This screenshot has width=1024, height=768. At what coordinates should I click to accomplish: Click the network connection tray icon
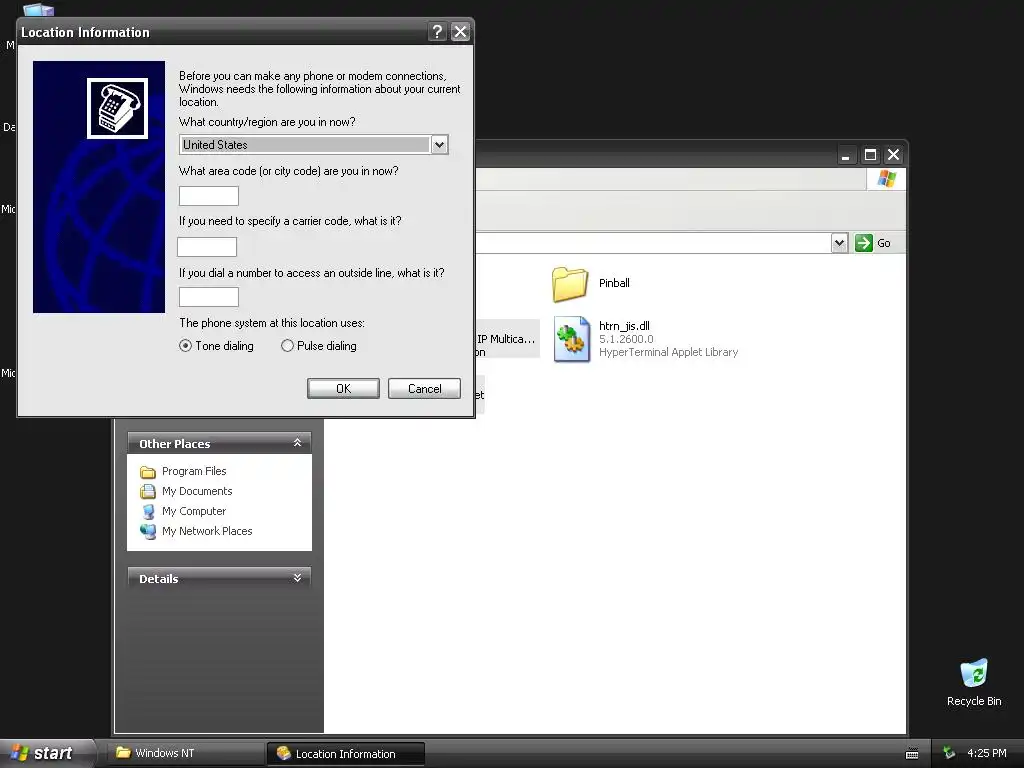(949, 753)
